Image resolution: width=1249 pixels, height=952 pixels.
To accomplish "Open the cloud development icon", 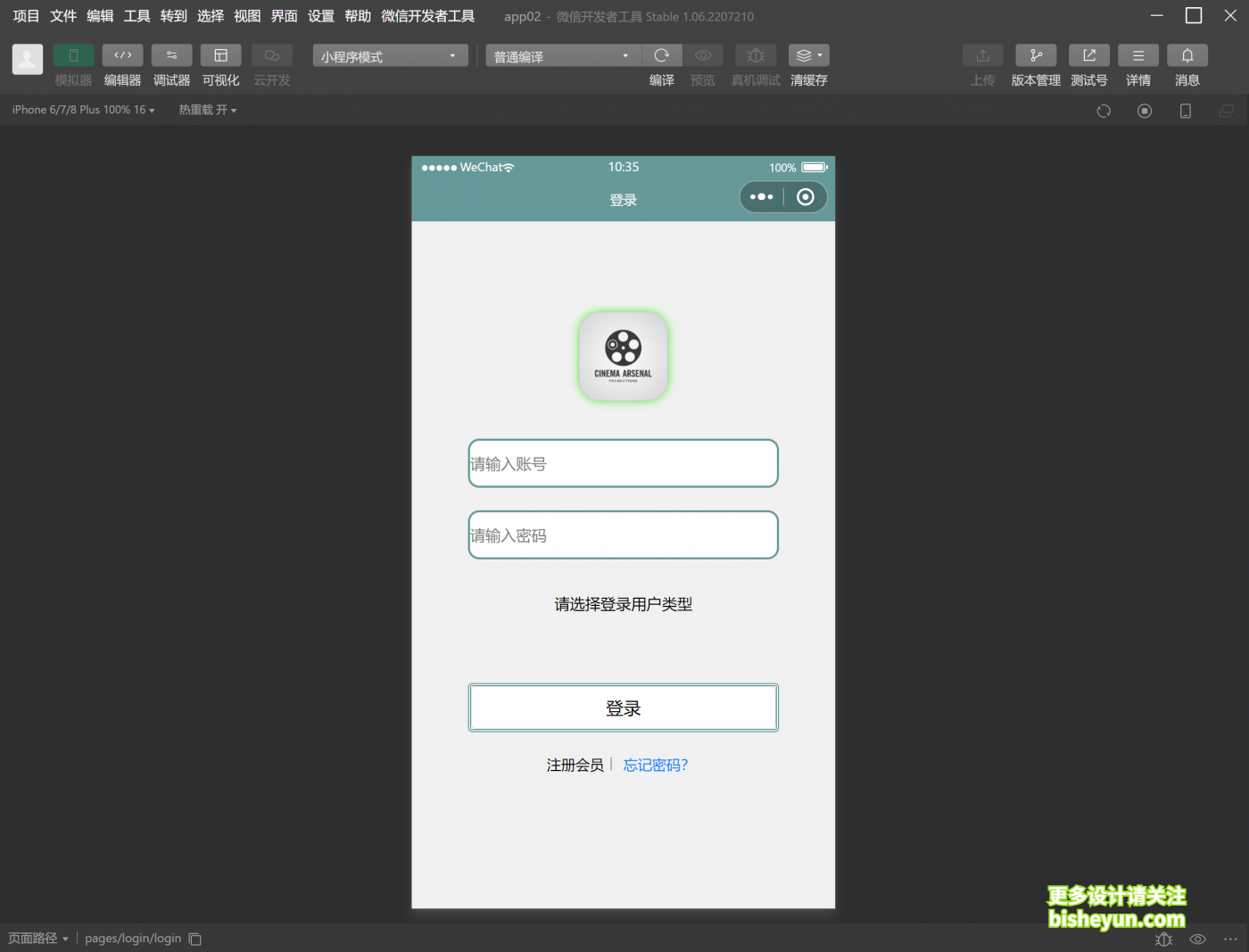I will click(x=271, y=55).
